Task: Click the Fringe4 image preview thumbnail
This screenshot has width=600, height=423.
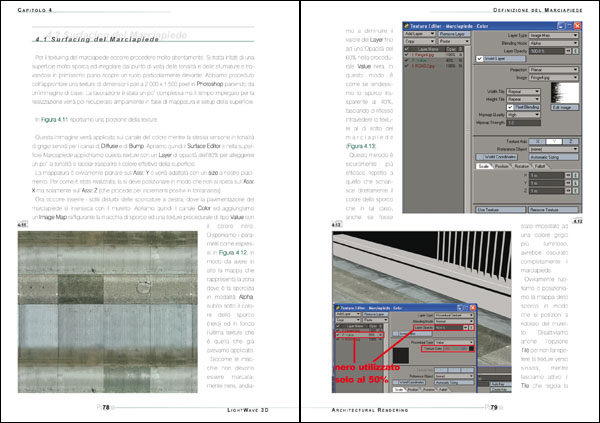Action: pos(565,93)
